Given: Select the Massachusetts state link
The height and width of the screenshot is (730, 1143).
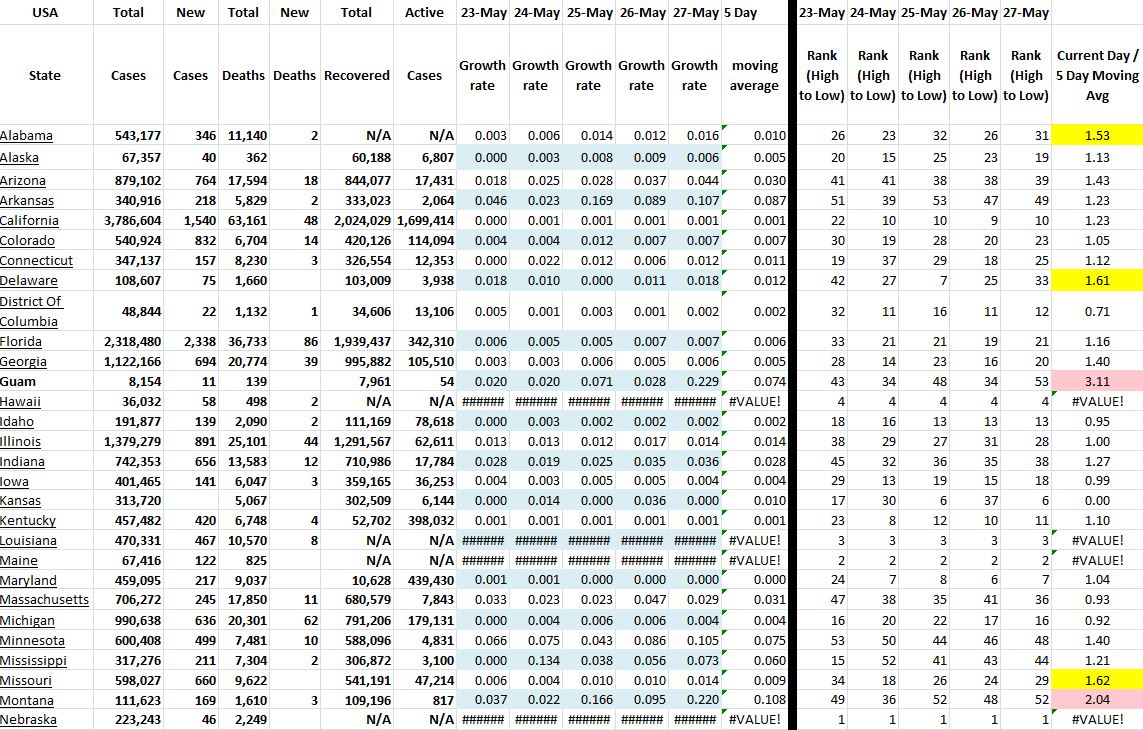Looking at the screenshot, I should click(x=45, y=600).
